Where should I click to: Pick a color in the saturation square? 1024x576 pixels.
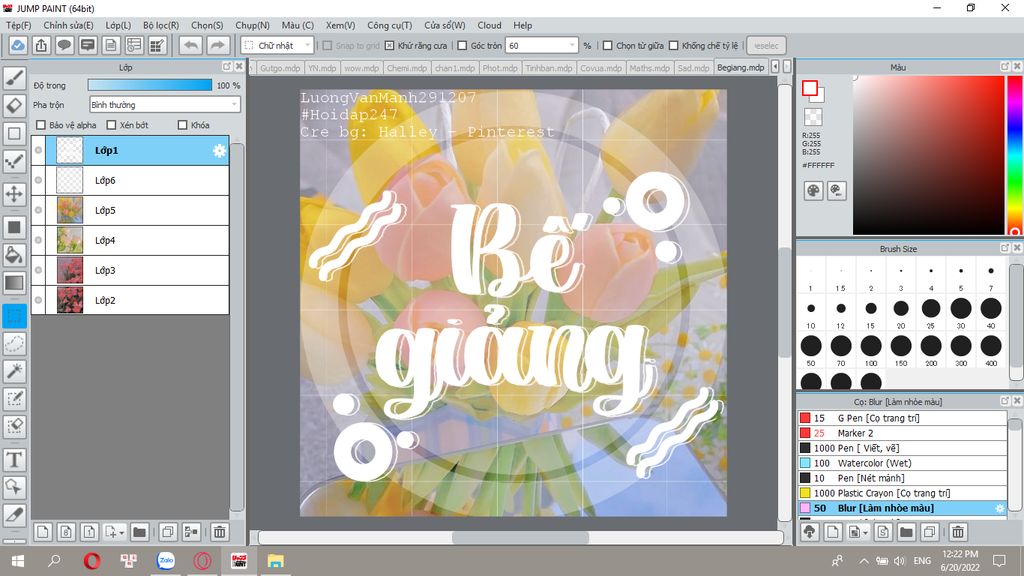click(x=928, y=155)
